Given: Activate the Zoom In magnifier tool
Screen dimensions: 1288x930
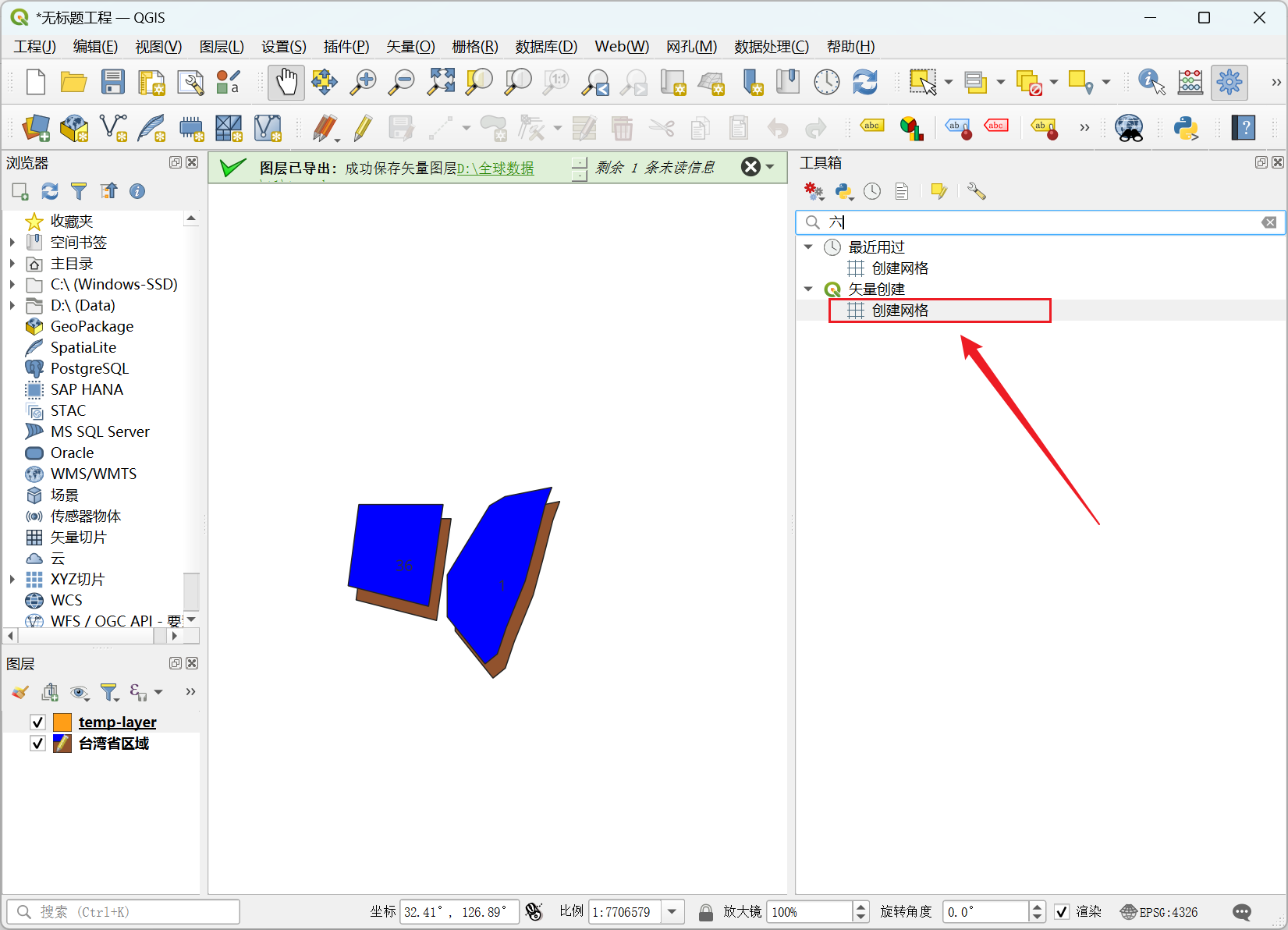Looking at the screenshot, I should pyautogui.click(x=363, y=82).
